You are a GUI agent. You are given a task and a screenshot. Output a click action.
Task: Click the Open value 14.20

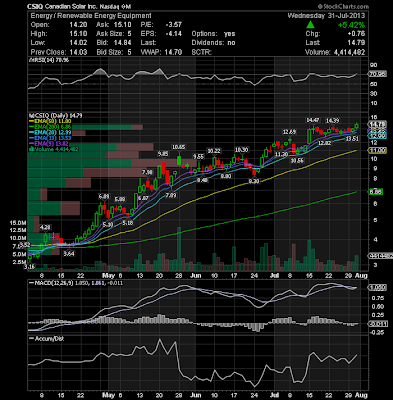pyautogui.click(x=79, y=25)
